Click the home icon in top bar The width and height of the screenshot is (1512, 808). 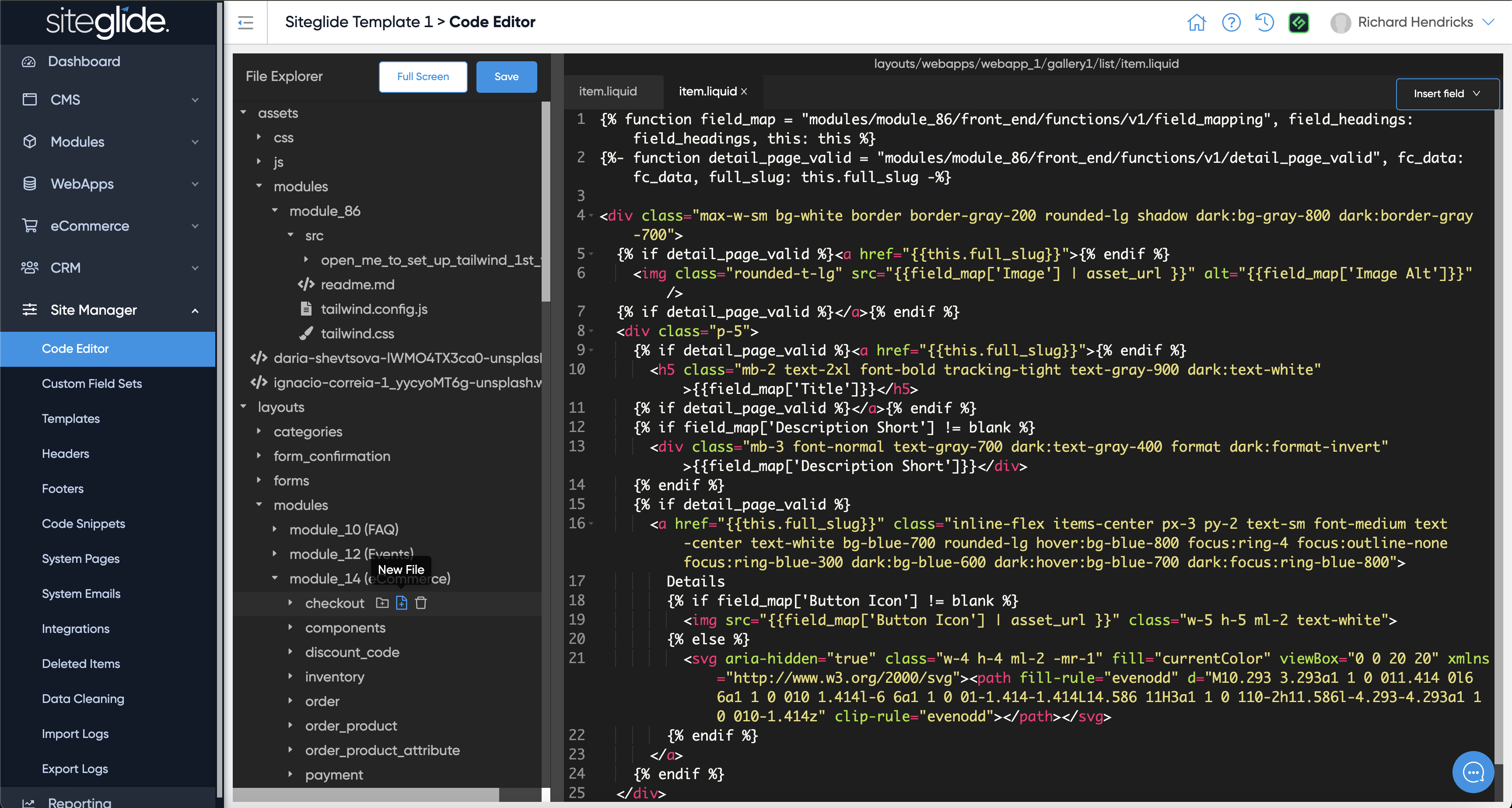pyautogui.click(x=1196, y=22)
